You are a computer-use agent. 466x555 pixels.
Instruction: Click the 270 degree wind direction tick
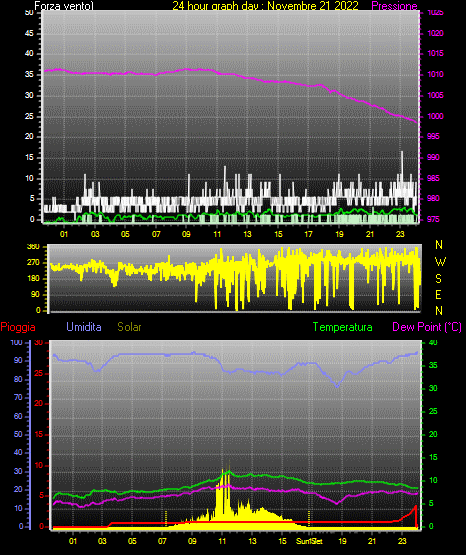click(x=33, y=263)
